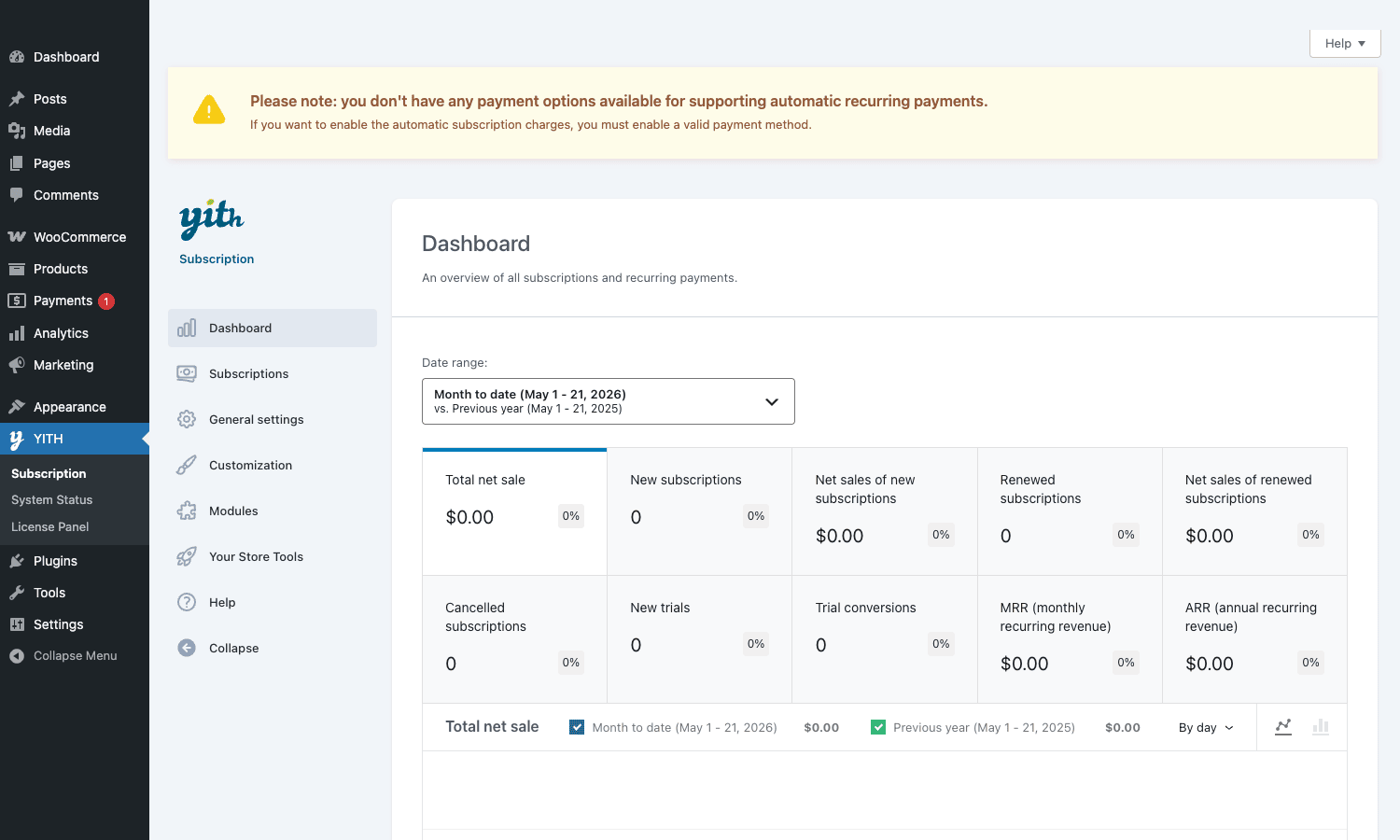Click the Posts pushpin icon
This screenshot has width=1400, height=840.
17,99
